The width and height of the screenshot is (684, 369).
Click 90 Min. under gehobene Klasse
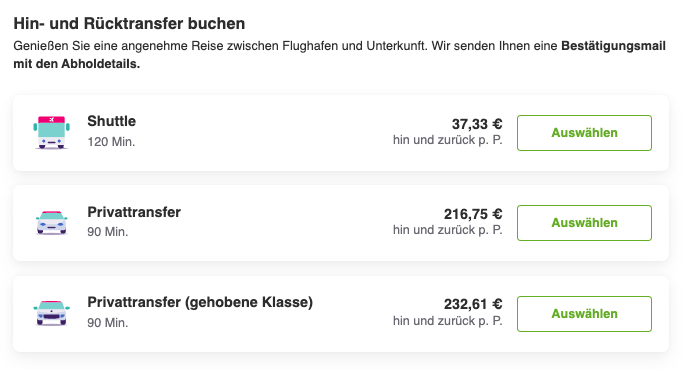pos(108,323)
